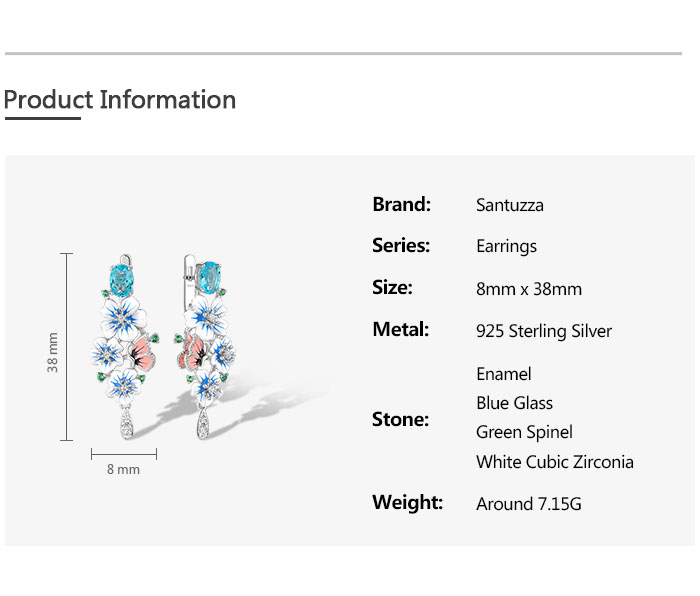Screen dimensions: 700x596
Task: Click the Product Information heading
Action: [120, 100]
